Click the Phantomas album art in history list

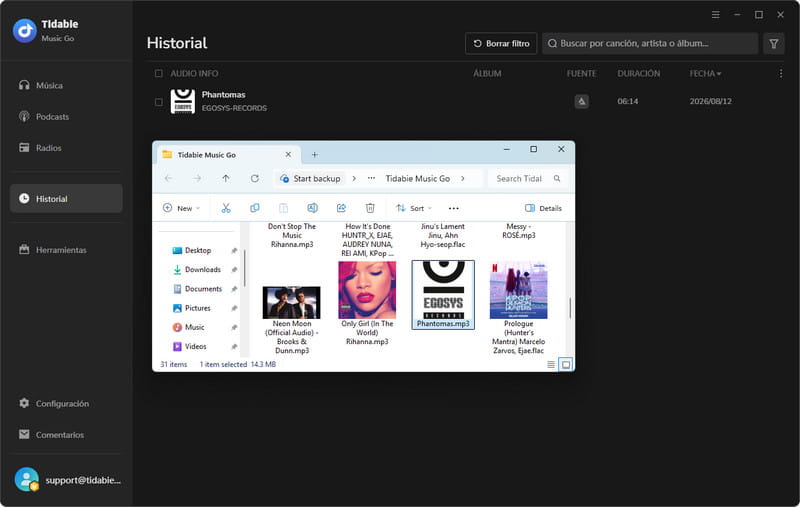[x=183, y=102]
